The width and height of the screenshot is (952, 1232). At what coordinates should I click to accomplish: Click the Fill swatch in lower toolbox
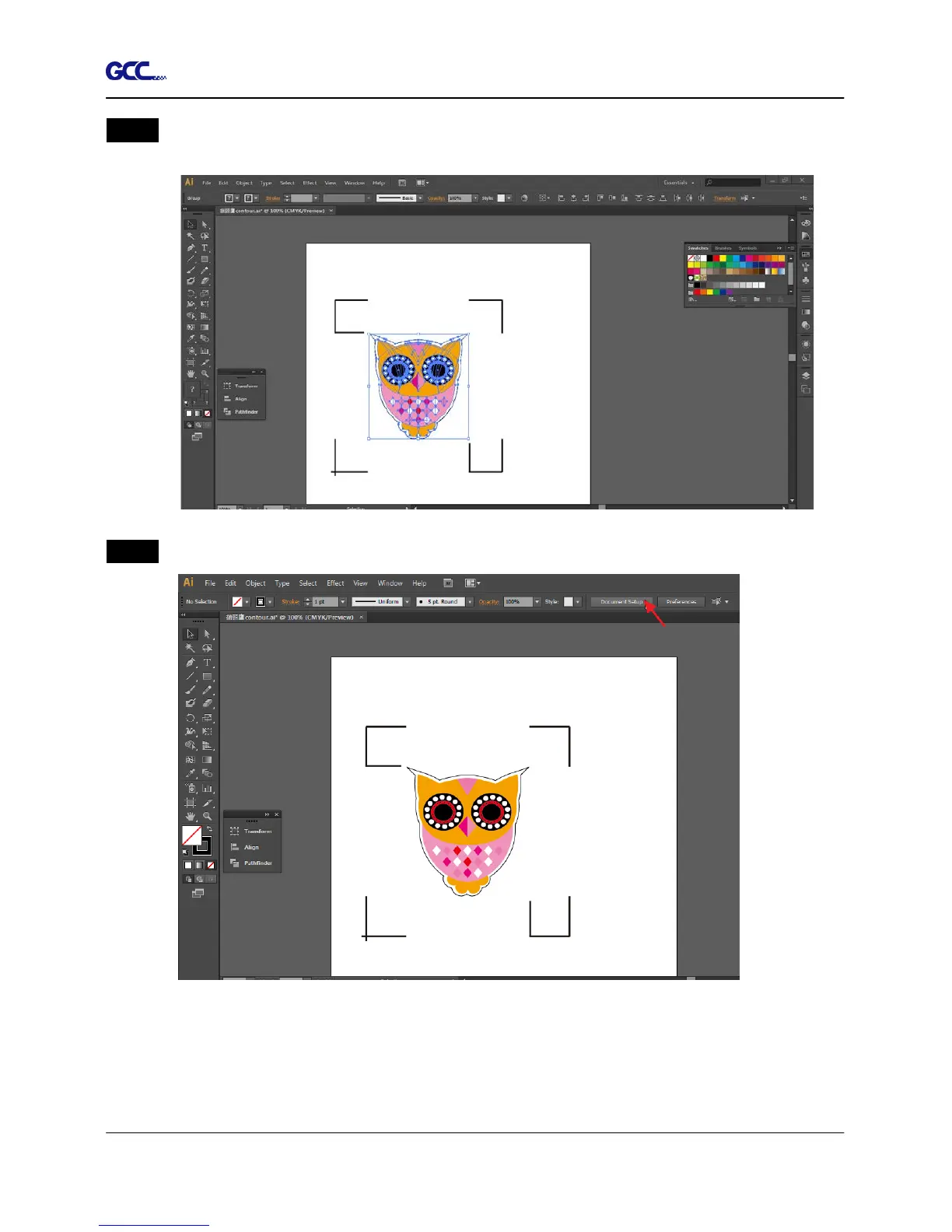point(191,836)
